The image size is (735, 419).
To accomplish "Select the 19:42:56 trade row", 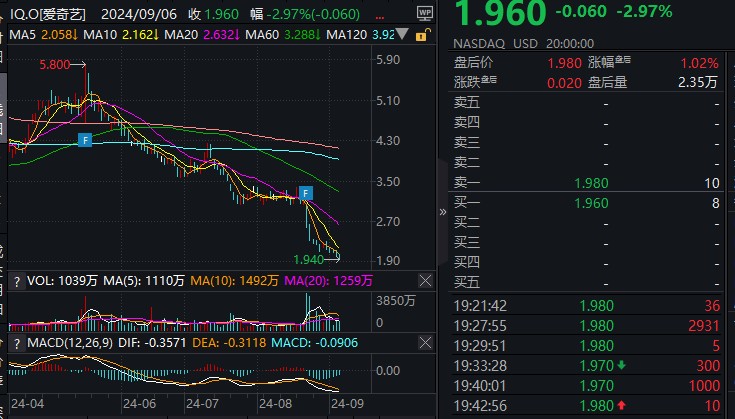I will point(586,405).
